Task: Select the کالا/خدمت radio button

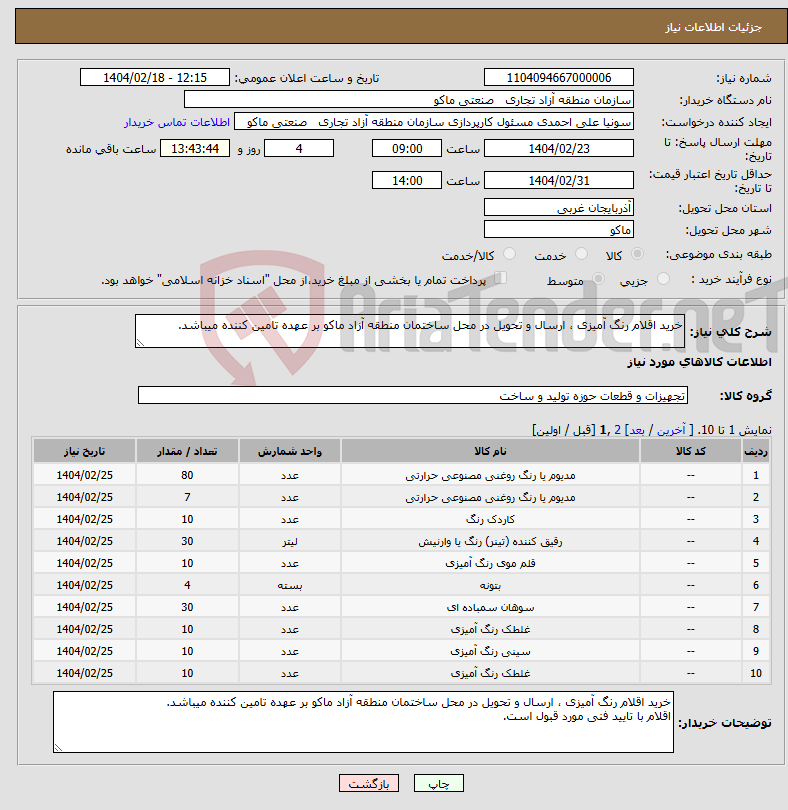Action: tap(509, 254)
